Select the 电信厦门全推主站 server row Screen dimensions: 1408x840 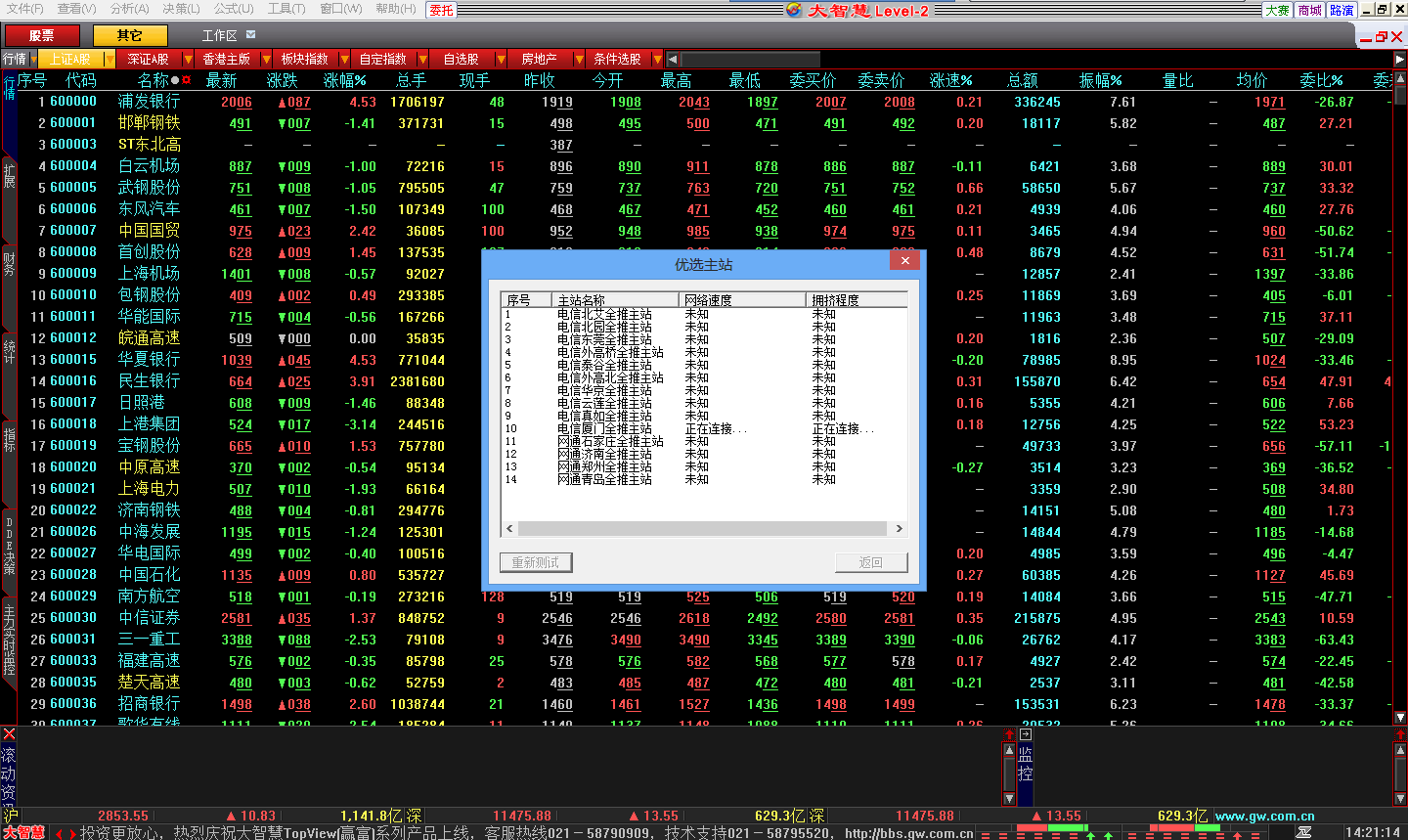[x=604, y=428]
